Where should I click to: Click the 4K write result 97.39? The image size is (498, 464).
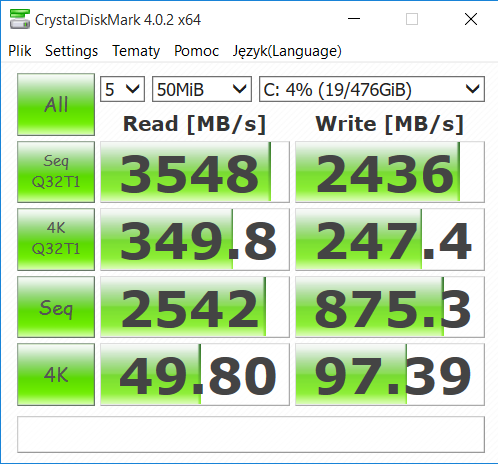pos(390,374)
